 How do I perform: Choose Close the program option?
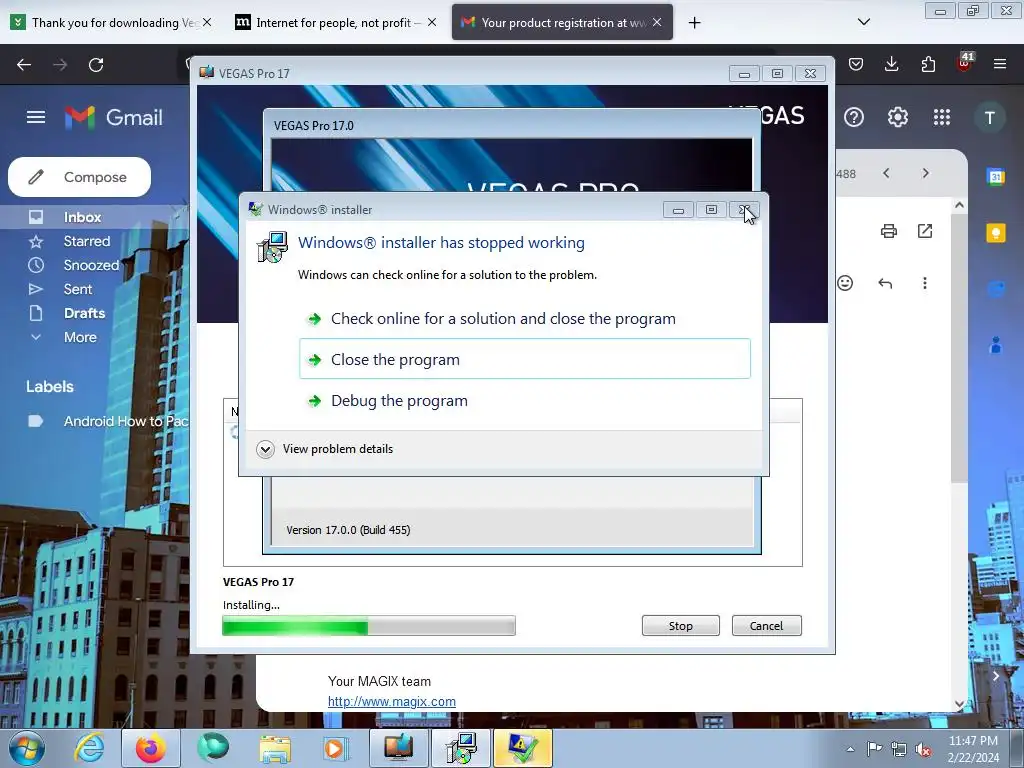coord(524,359)
